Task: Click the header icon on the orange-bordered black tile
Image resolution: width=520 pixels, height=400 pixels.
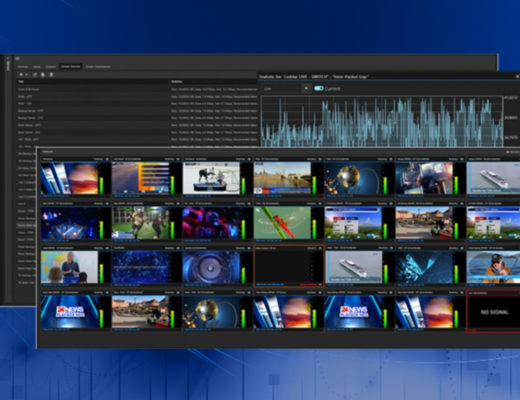Action: click(320, 248)
